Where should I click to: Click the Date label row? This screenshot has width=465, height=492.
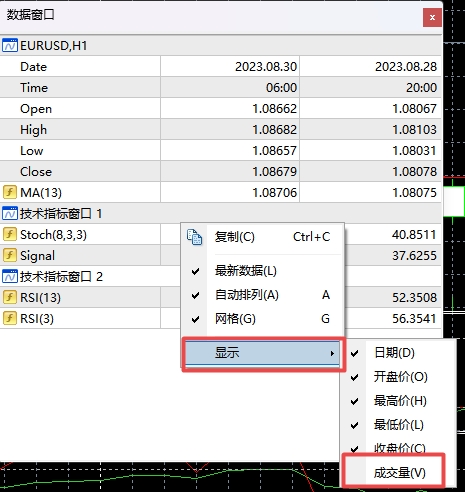pyautogui.click(x=80, y=66)
